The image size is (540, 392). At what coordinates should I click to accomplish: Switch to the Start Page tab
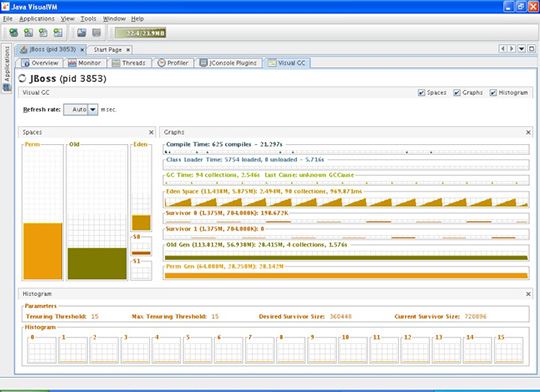tap(107, 50)
